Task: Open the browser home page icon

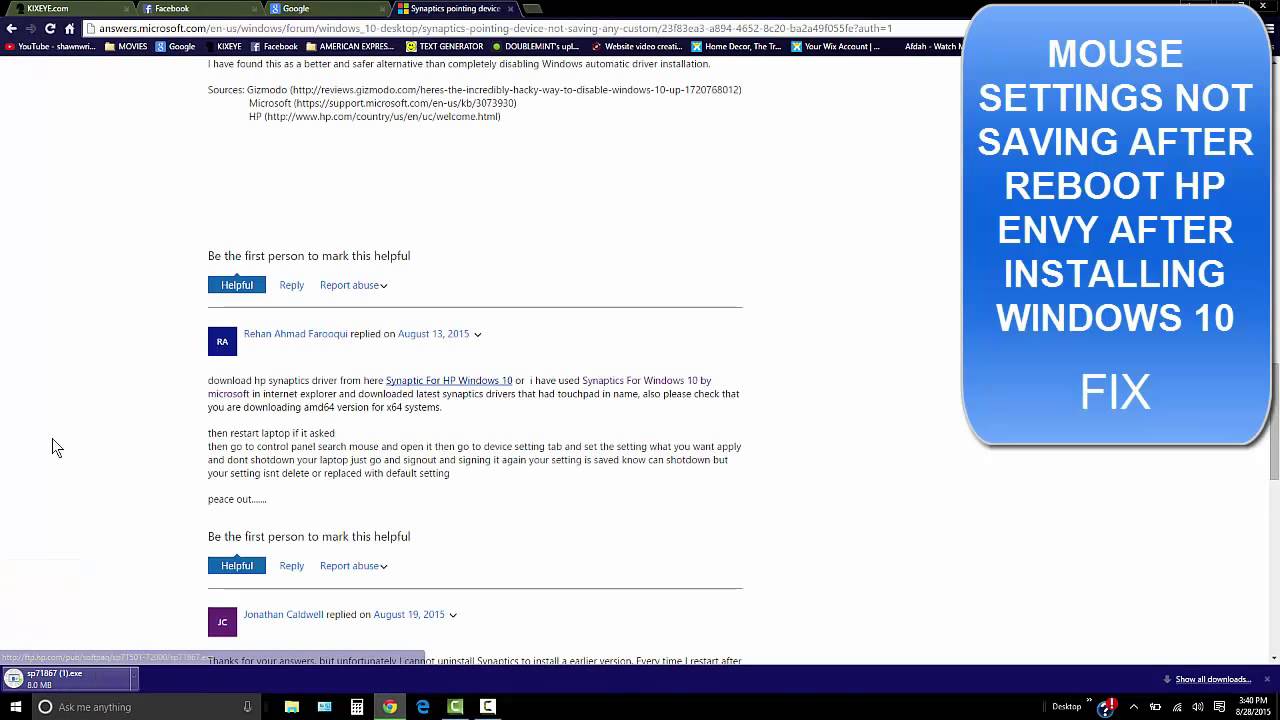Action: coord(69,28)
